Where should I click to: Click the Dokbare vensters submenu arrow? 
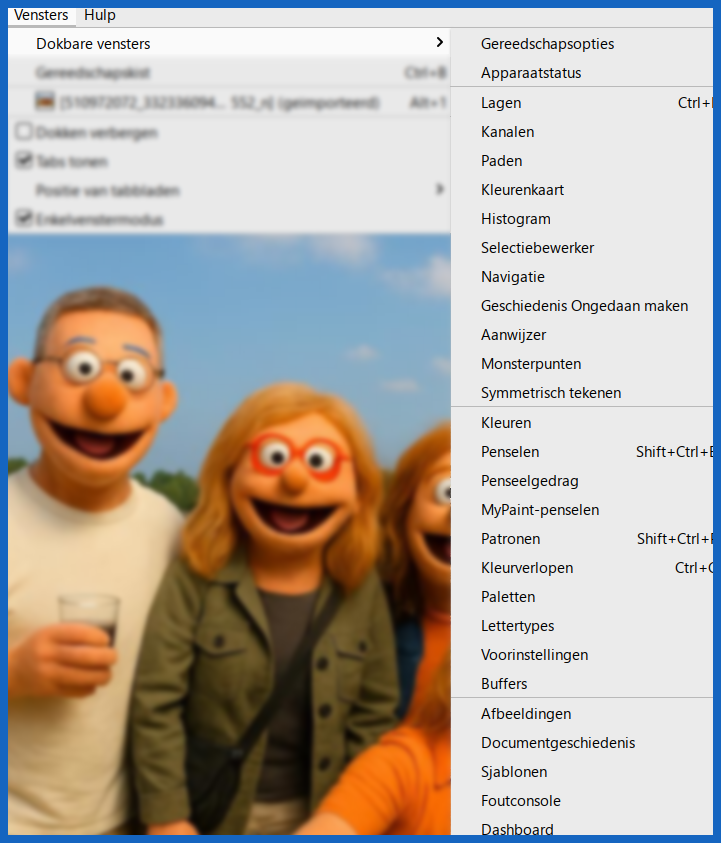(439, 42)
